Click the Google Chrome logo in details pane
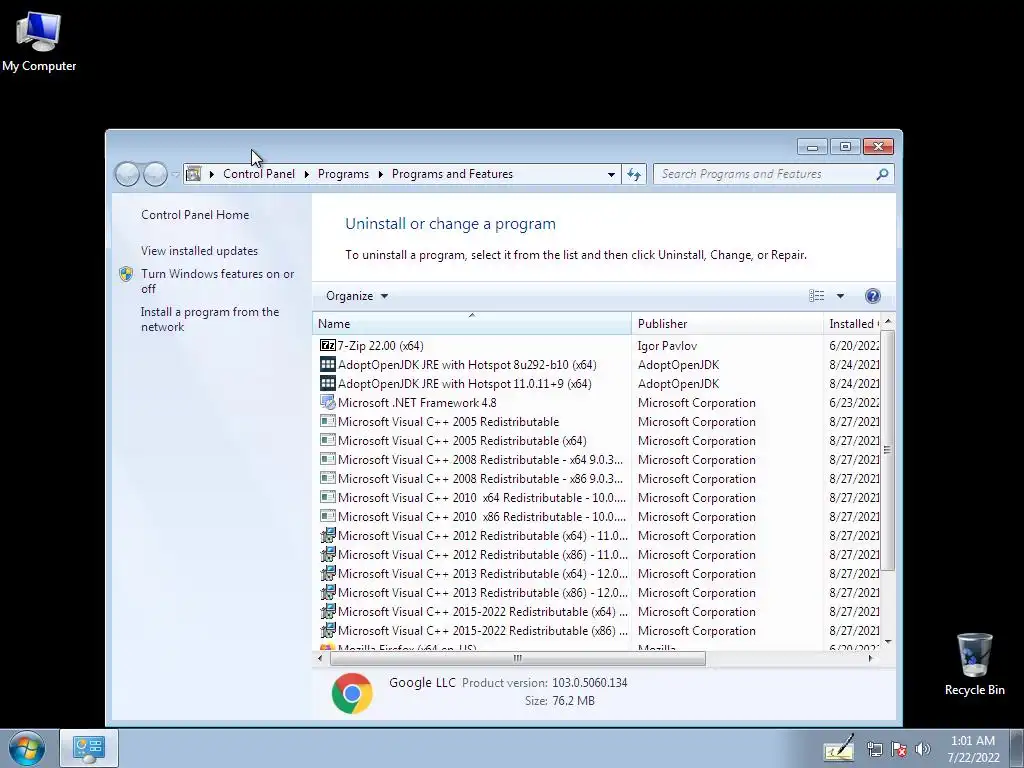The image size is (1024, 768). coord(352,693)
